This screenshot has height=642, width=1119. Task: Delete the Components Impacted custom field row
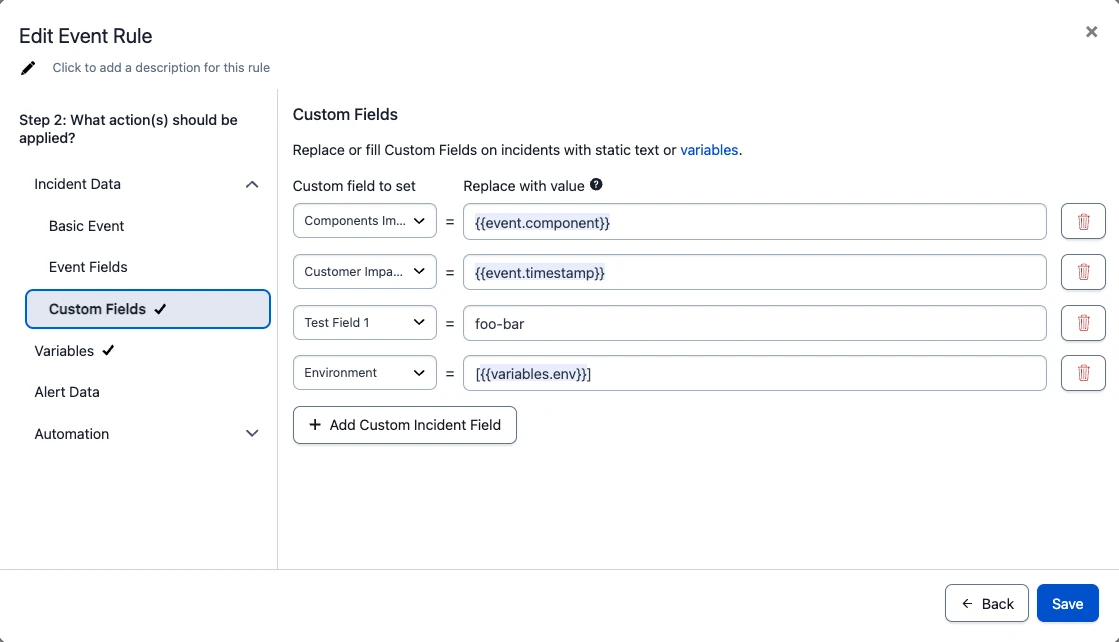tap(1083, 222)
